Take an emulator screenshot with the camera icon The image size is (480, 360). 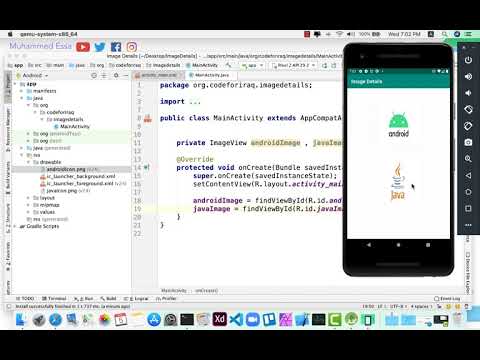click(468, 142)
